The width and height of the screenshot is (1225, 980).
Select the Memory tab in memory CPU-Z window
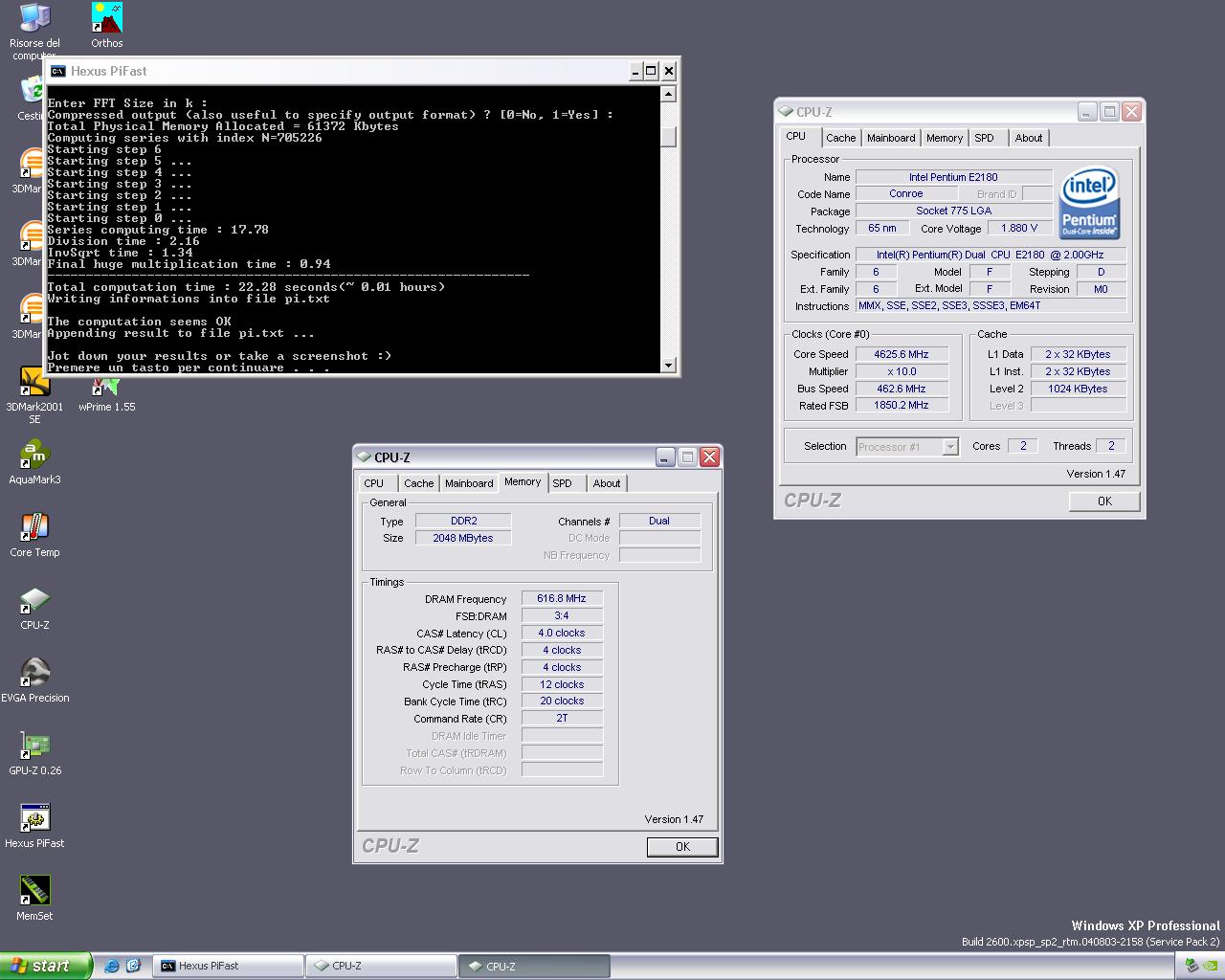[523, 482]
